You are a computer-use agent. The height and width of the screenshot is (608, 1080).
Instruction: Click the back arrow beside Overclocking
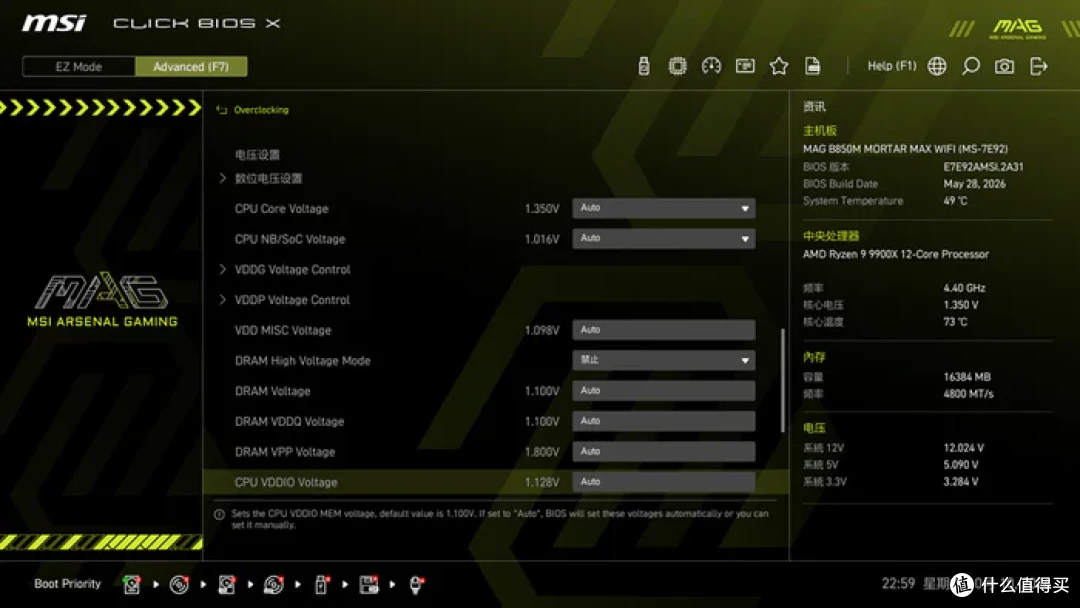[x=221, y=110]
